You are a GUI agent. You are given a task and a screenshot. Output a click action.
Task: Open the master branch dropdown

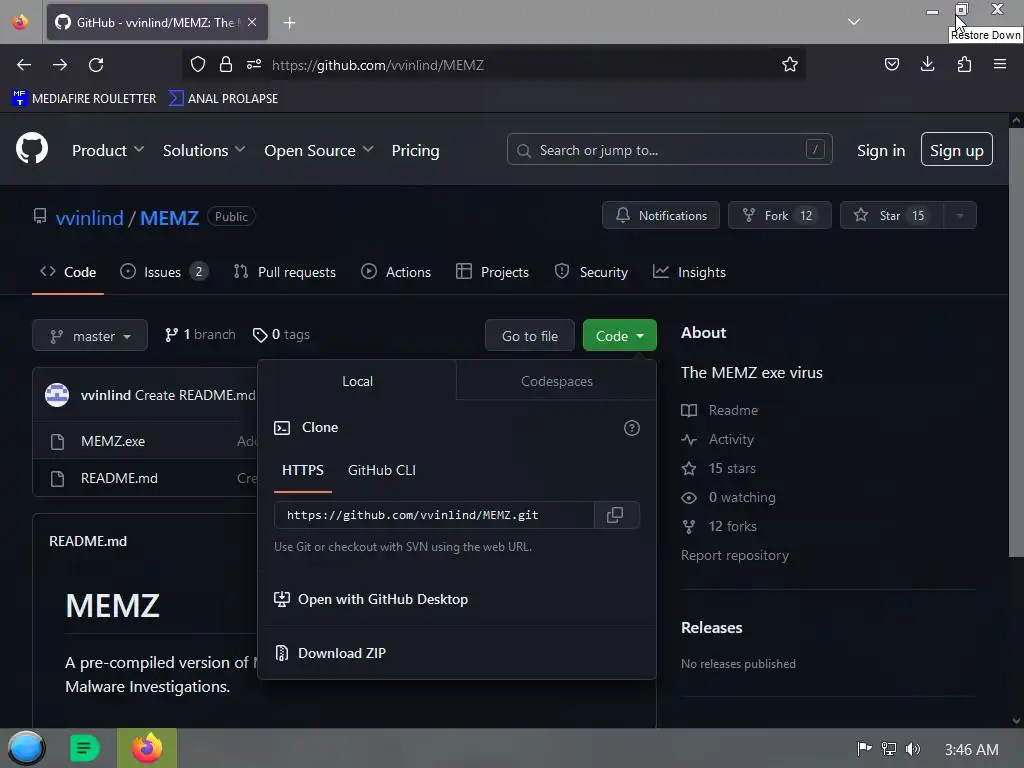90,336
